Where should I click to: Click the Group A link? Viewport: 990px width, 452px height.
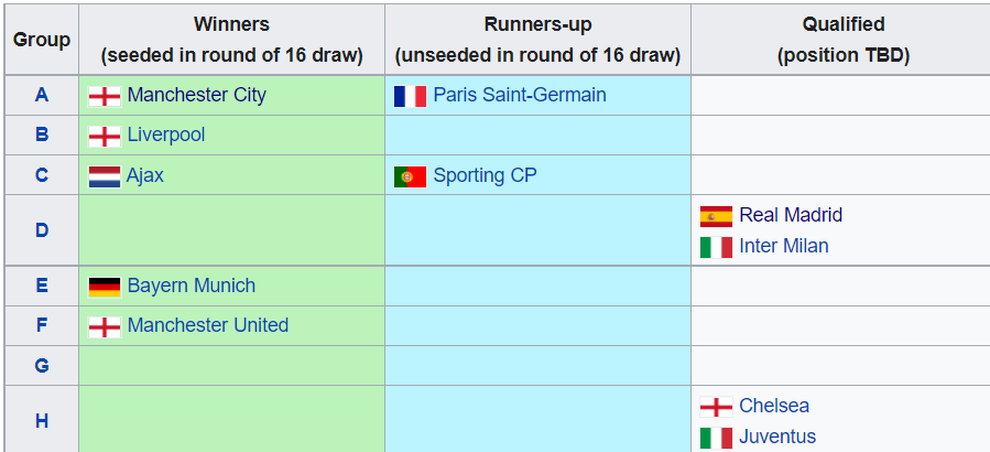tap(42, 96)
